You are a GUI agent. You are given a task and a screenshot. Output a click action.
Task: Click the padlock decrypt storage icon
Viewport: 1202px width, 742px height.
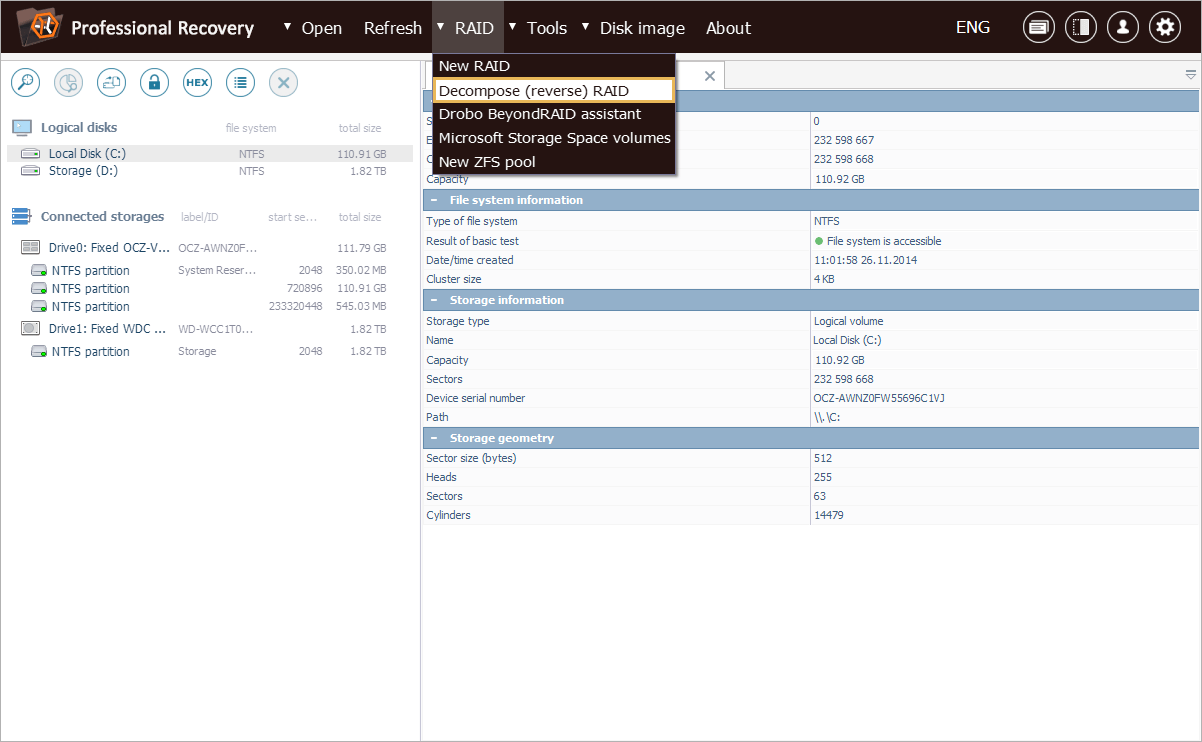[x=154, y=83]
